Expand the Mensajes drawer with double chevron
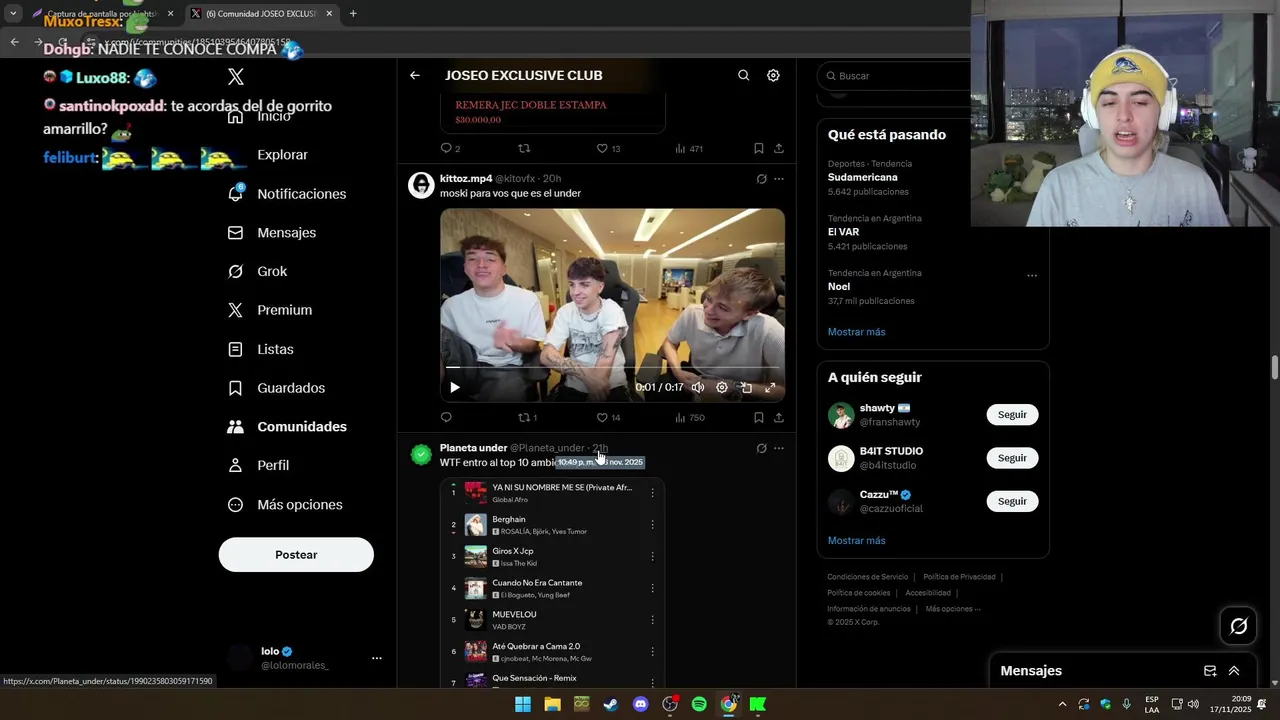The width and height of the screenshot is (1280, 720). (x=1234, y=671)
